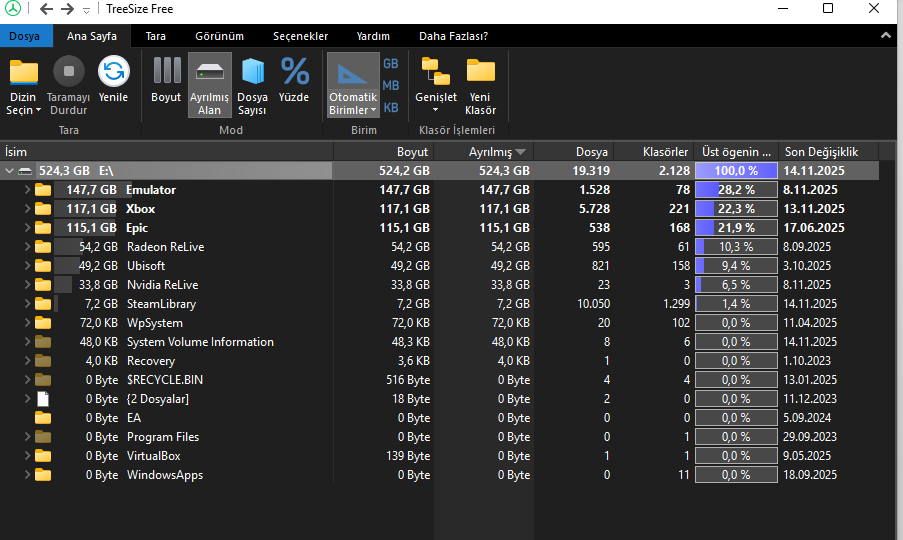Viewport: 903px width, 540px height.
Task: Open the Tara ribbon tab
Action: (155, 36)
